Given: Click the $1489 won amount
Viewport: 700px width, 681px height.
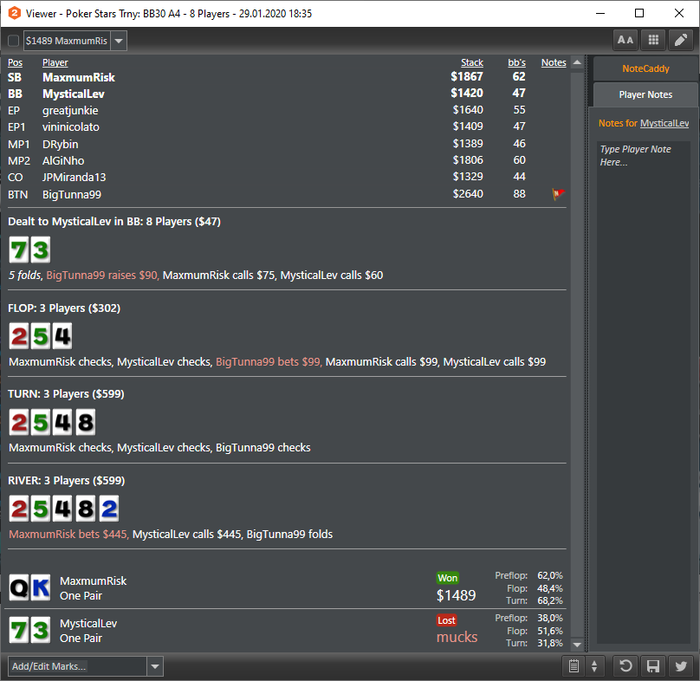Looking at the screenshot, I should 456,595.
